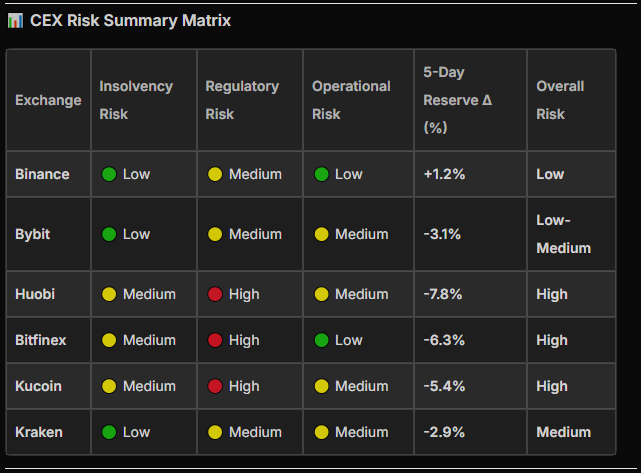Click the -2.9% reserve change for Kraken
The height and width of the screenshot is (473, 641).
coord(444,432)
